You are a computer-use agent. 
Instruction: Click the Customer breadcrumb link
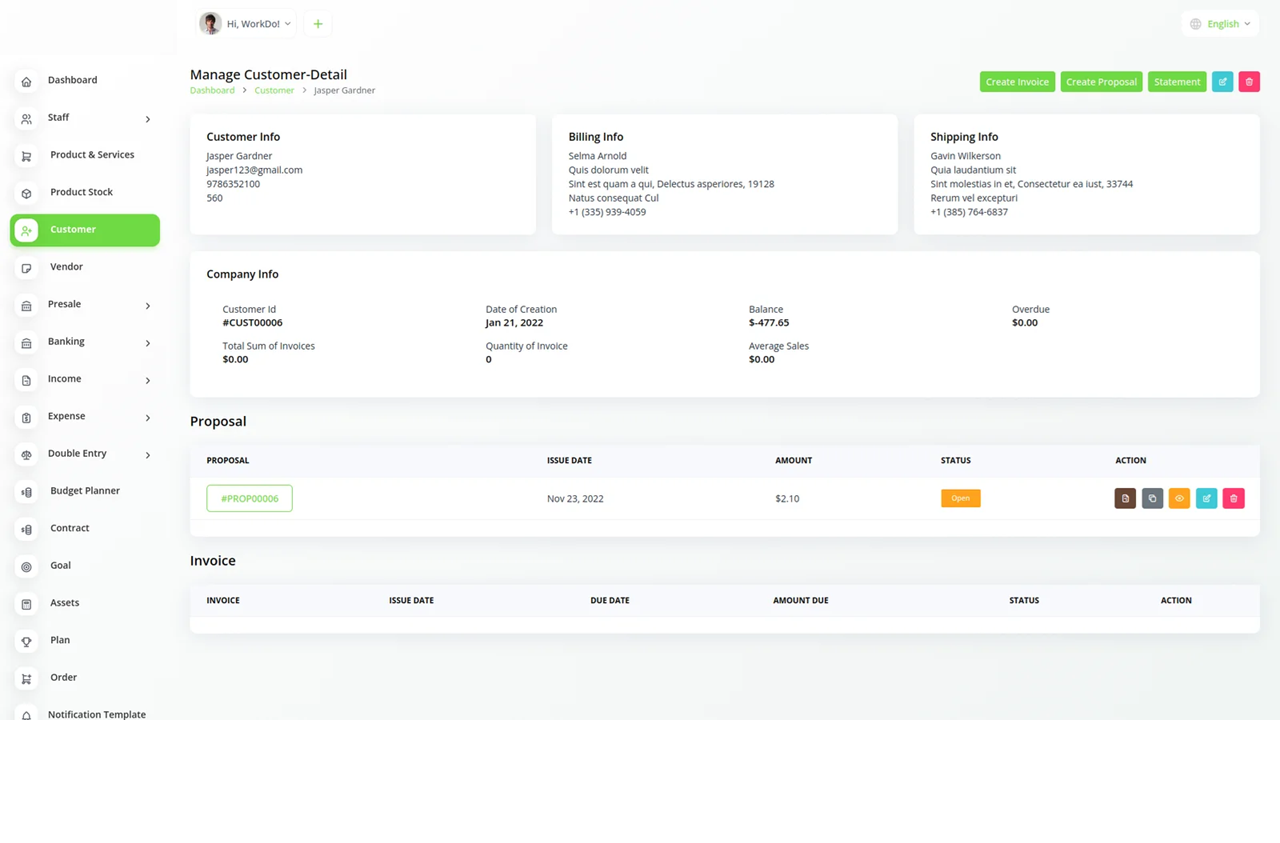tap(274, 90)
